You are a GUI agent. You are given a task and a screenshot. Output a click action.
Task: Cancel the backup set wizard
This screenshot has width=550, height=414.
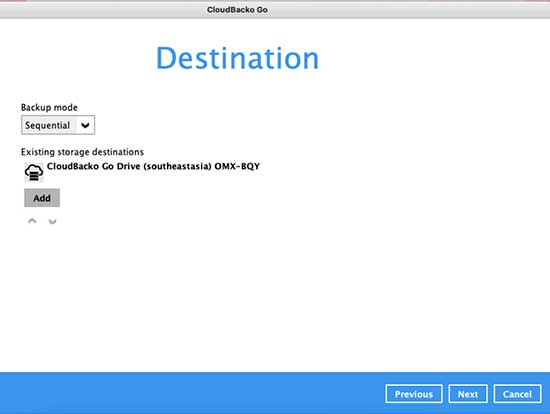pos(517,394)
